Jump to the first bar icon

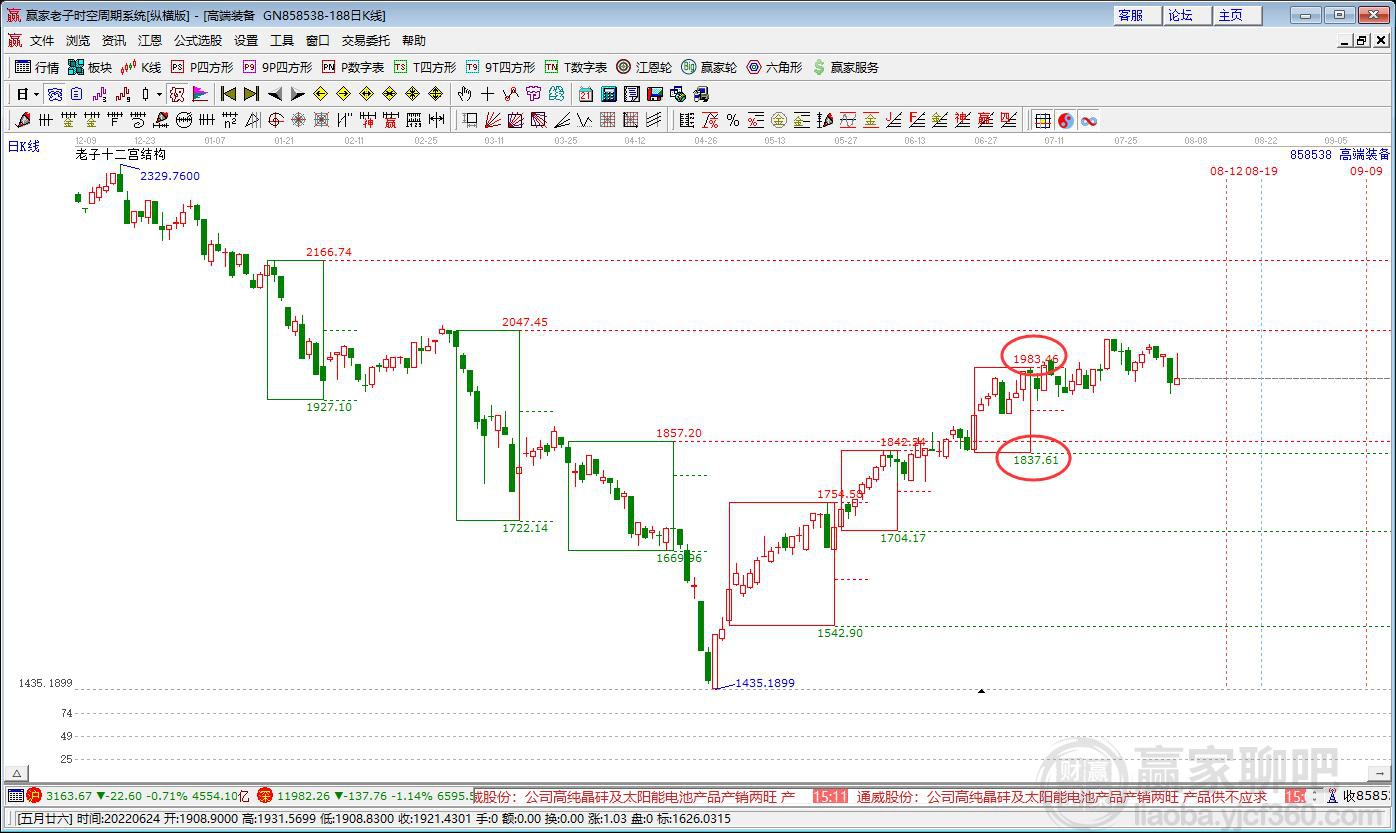[228, 94]
